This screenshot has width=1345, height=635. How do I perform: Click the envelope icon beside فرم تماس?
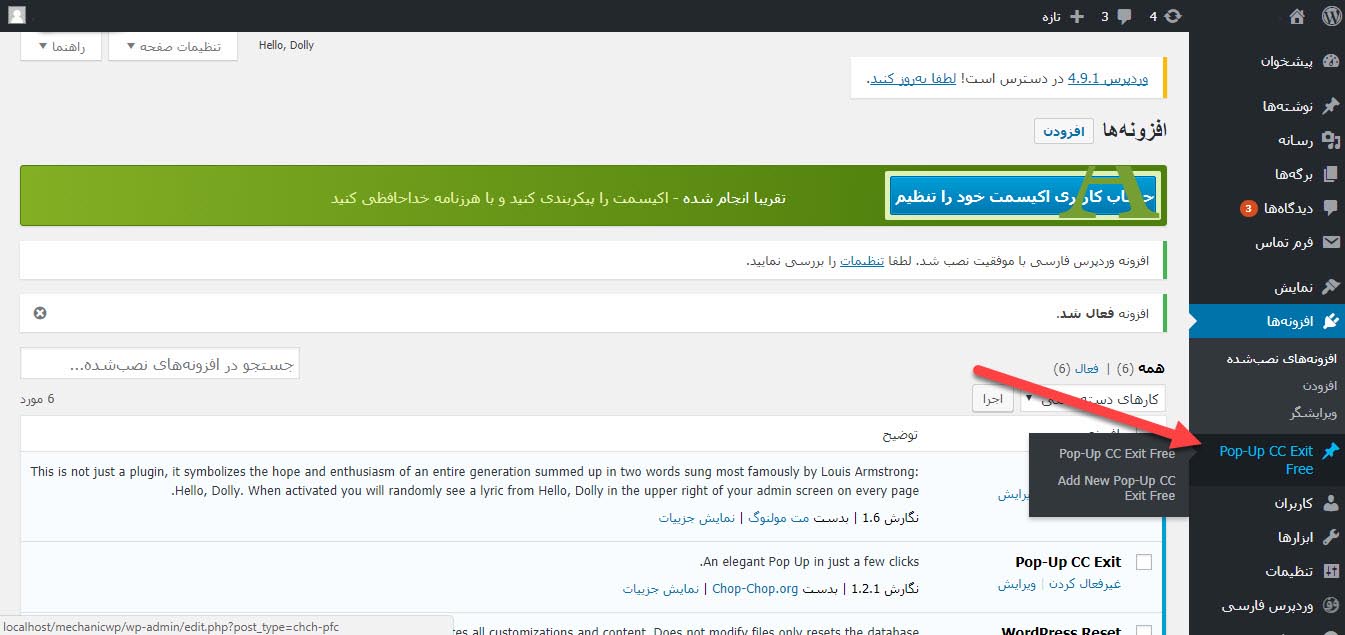coord(1330,242)
